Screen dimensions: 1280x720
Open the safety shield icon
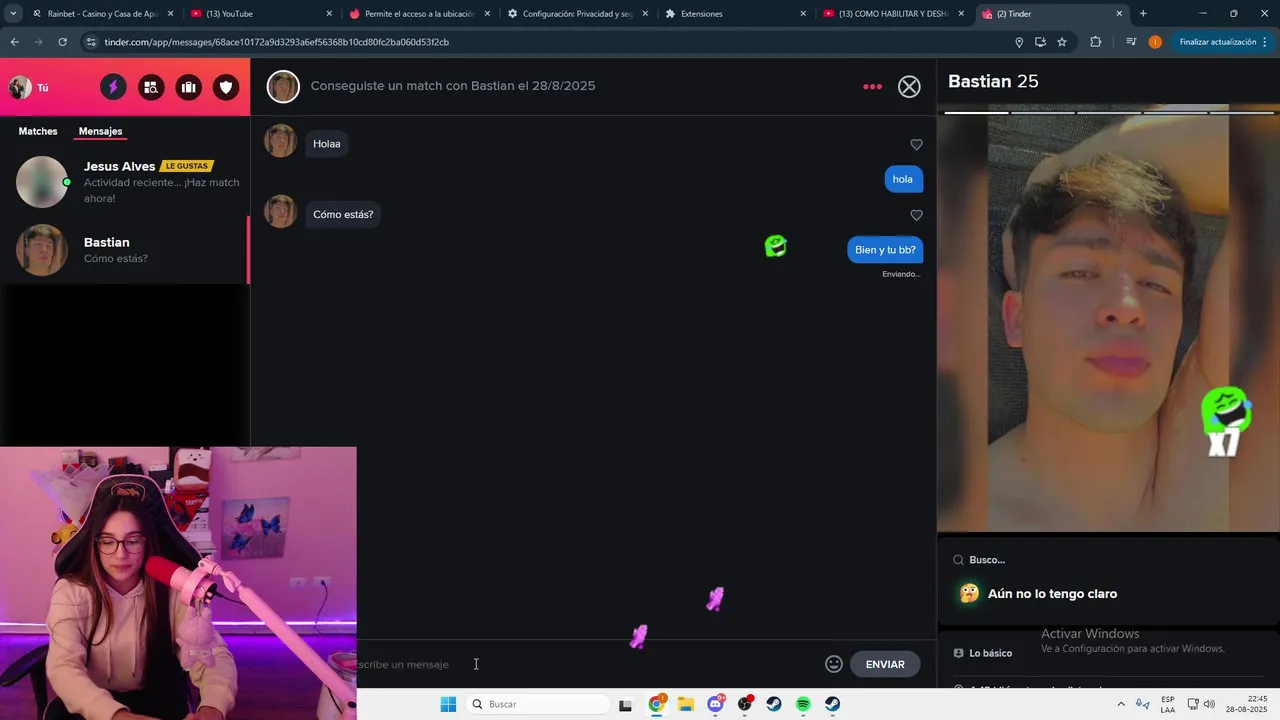[226, 87]
